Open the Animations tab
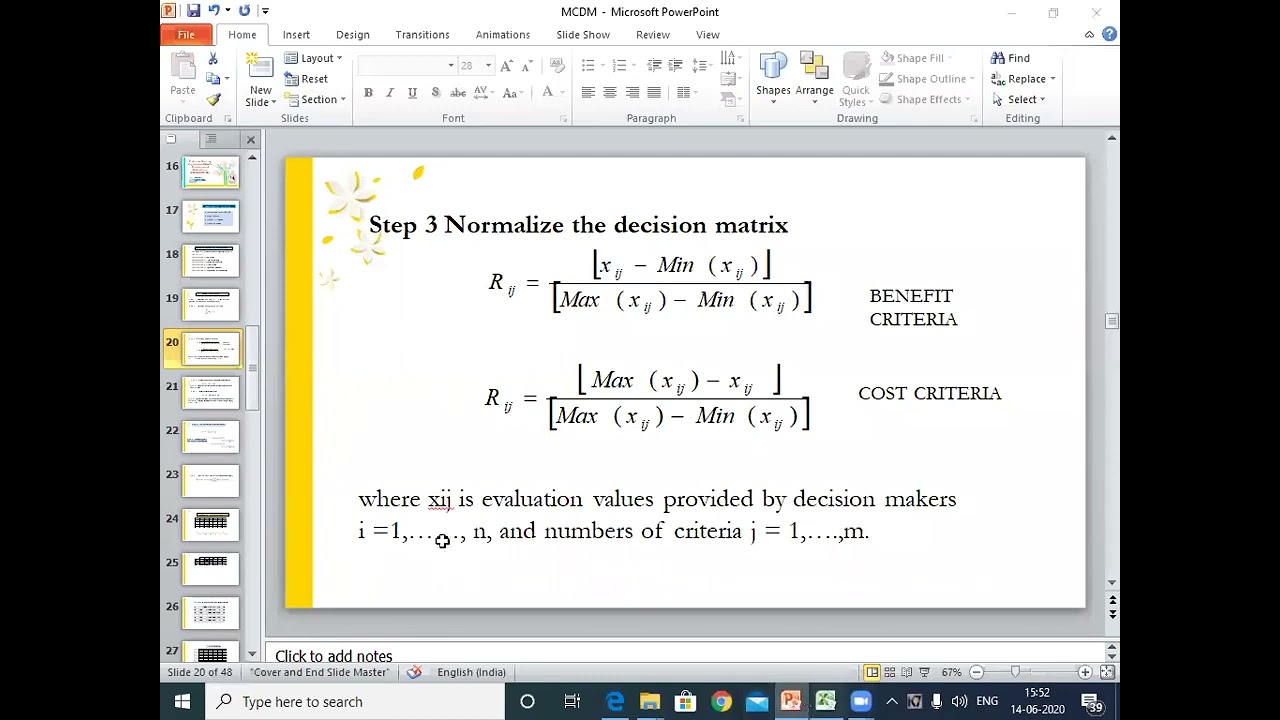The height and width of the screenshot is (720, 1280). 503,35
